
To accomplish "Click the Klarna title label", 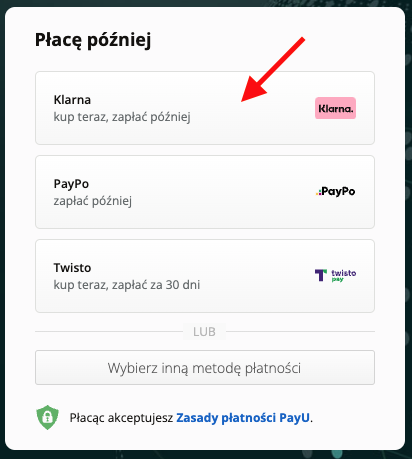I will tap(72, 100).
